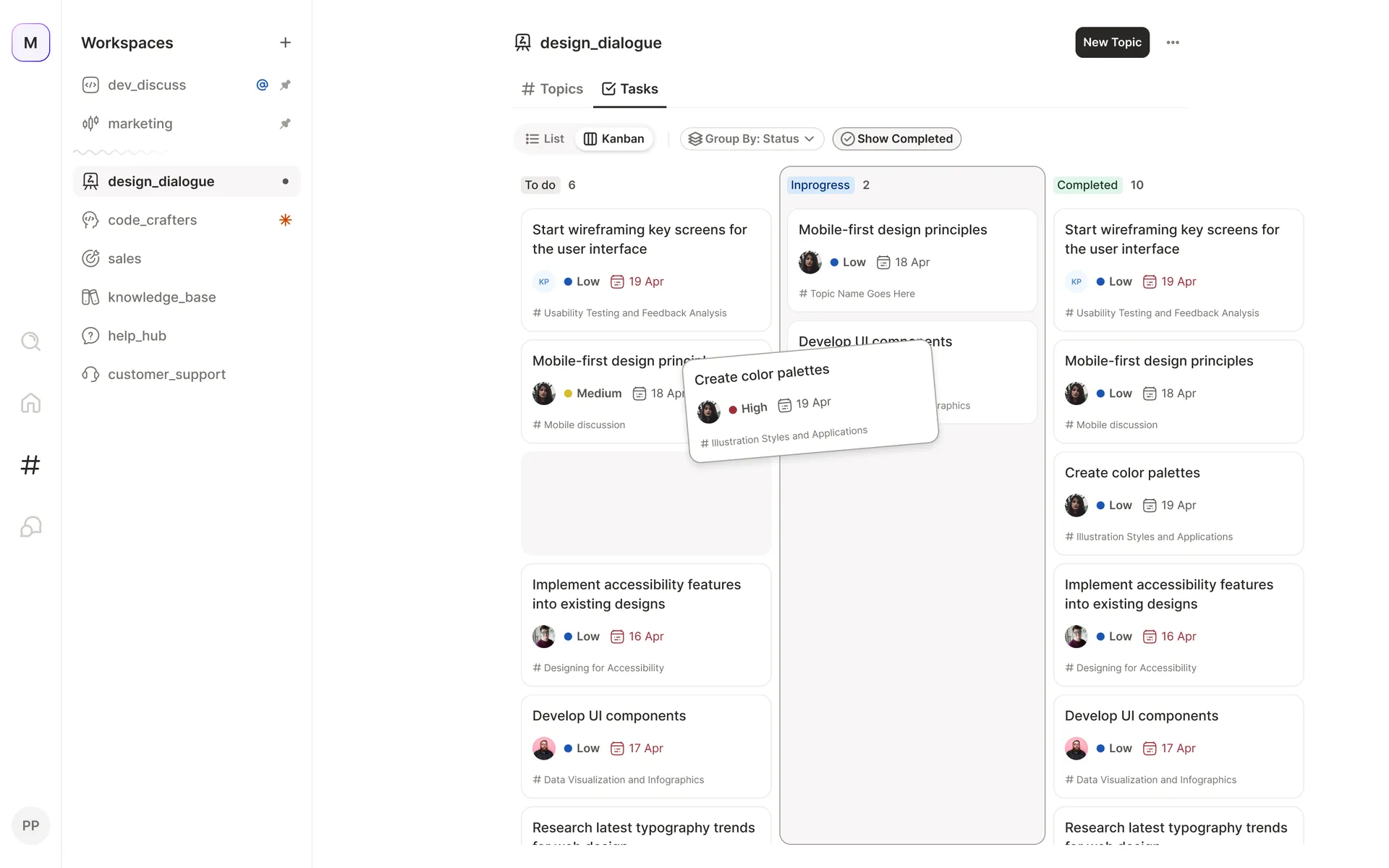
Task: Open Implement accessibility features To do card
Action: pos(645,625)
